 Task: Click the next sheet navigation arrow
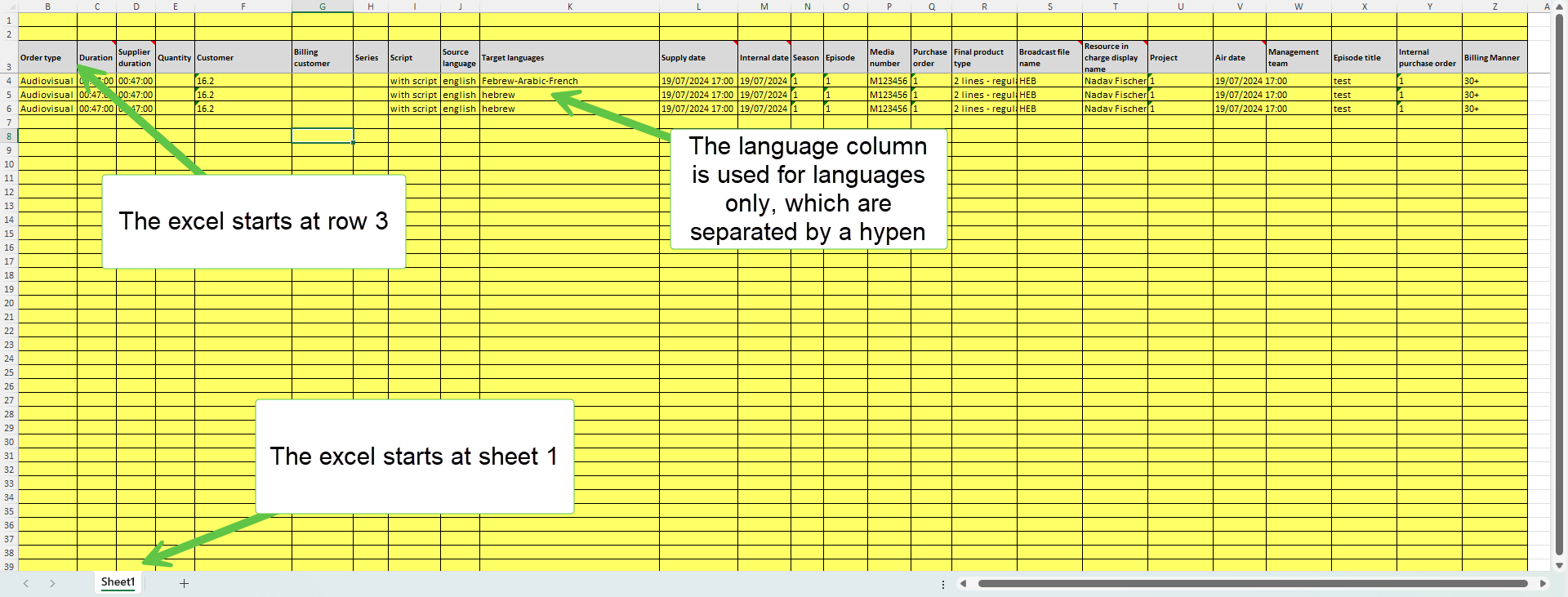(x=52, y=583)
